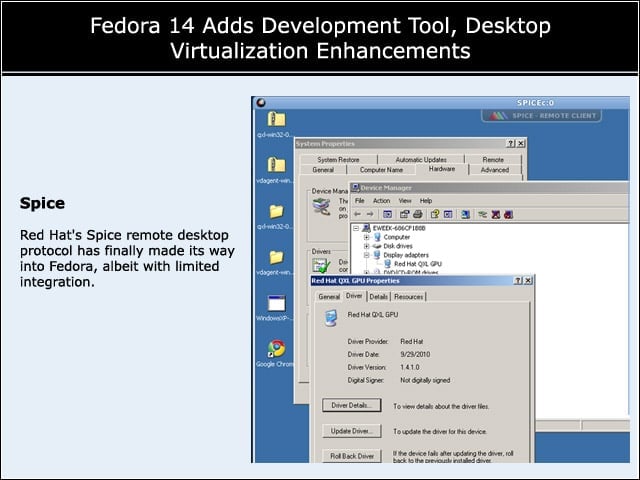Collapse the Display adapters node

click(x=367, y=255)
